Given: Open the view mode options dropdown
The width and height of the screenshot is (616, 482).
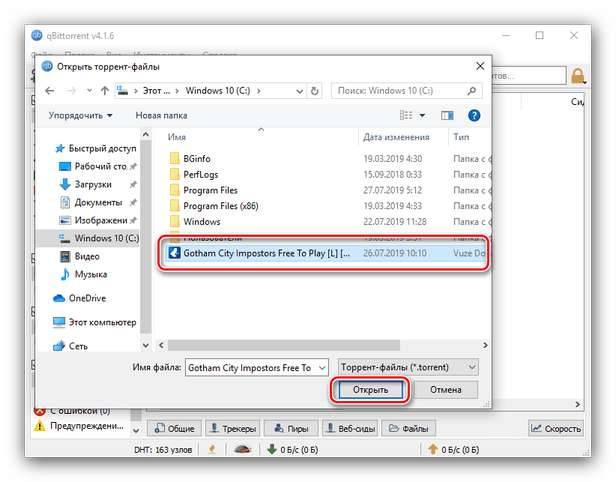Looking at the screenshot, I should click(422, 115).
